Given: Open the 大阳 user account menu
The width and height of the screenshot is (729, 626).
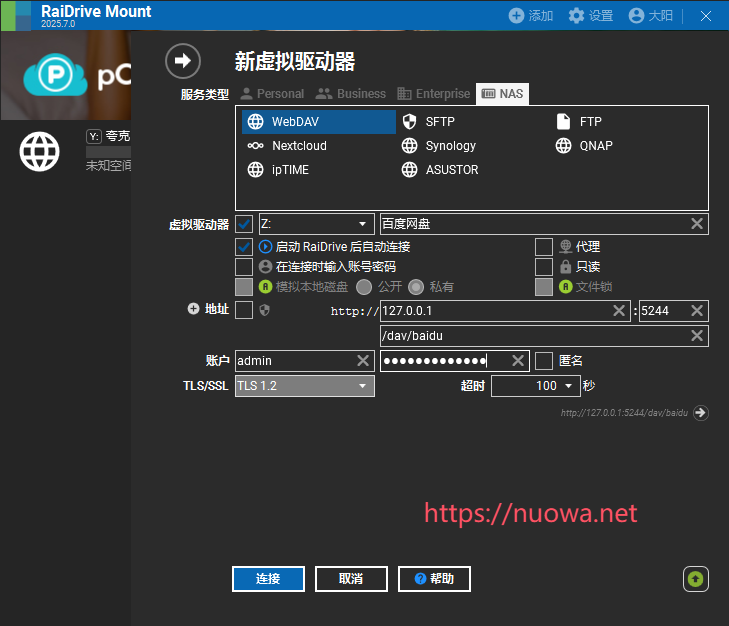Looking at the screenshot, I should pos(650,16).
